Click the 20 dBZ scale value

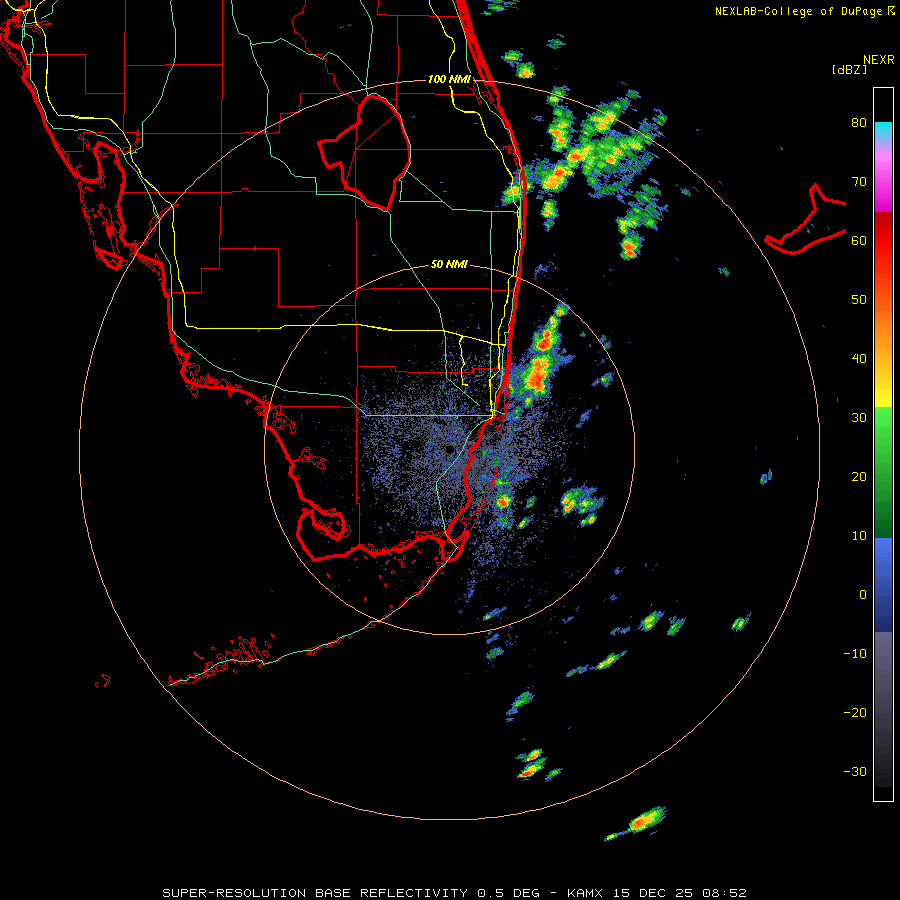coord(859,477)
